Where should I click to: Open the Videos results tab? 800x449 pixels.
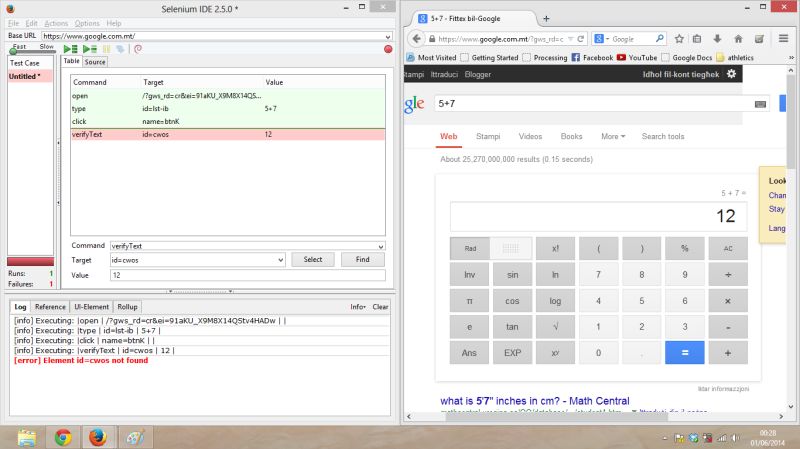pos(530,136)
